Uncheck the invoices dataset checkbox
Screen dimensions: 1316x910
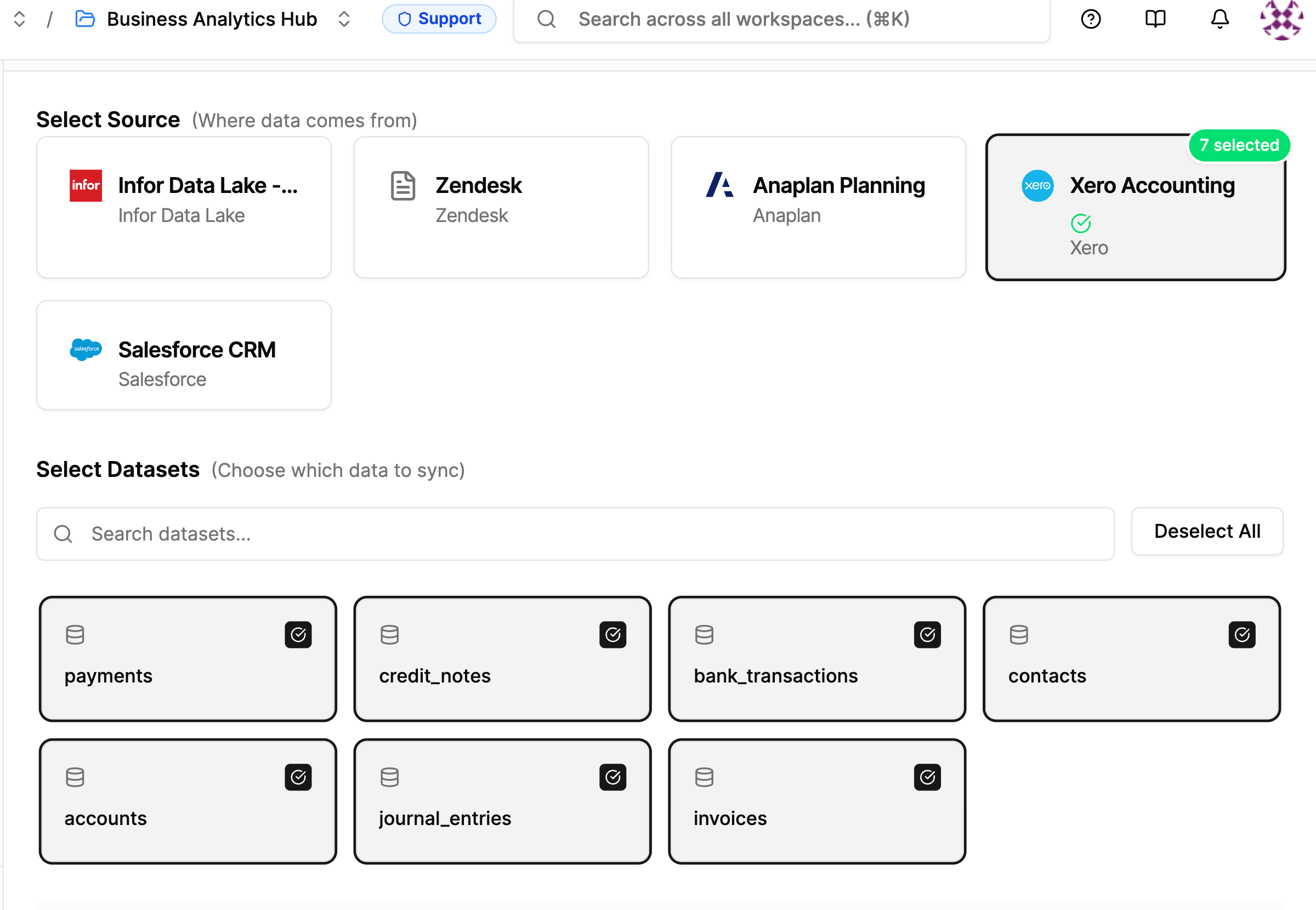[x=927, y=777]
